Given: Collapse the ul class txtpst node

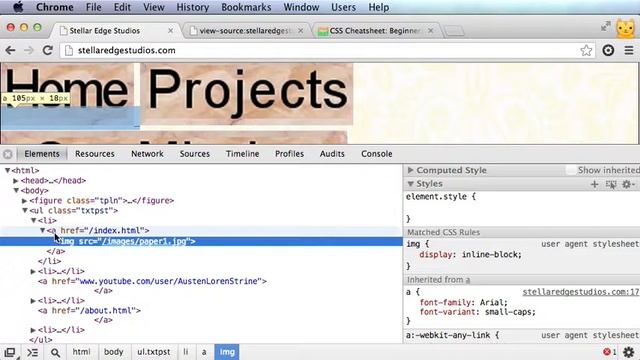Looking at the screenshot, I should 24,211.
